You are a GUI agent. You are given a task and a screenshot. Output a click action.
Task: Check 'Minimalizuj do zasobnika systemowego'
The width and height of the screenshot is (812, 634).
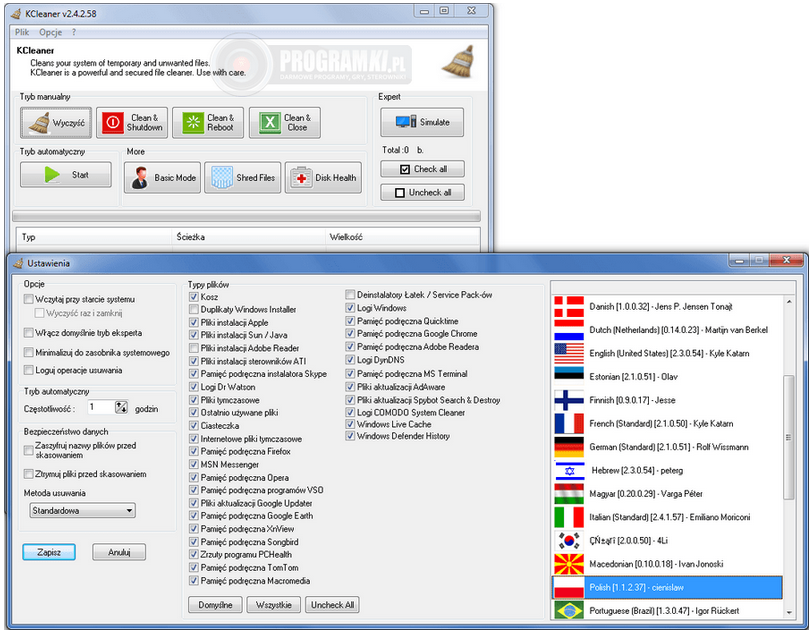(28, 352)
